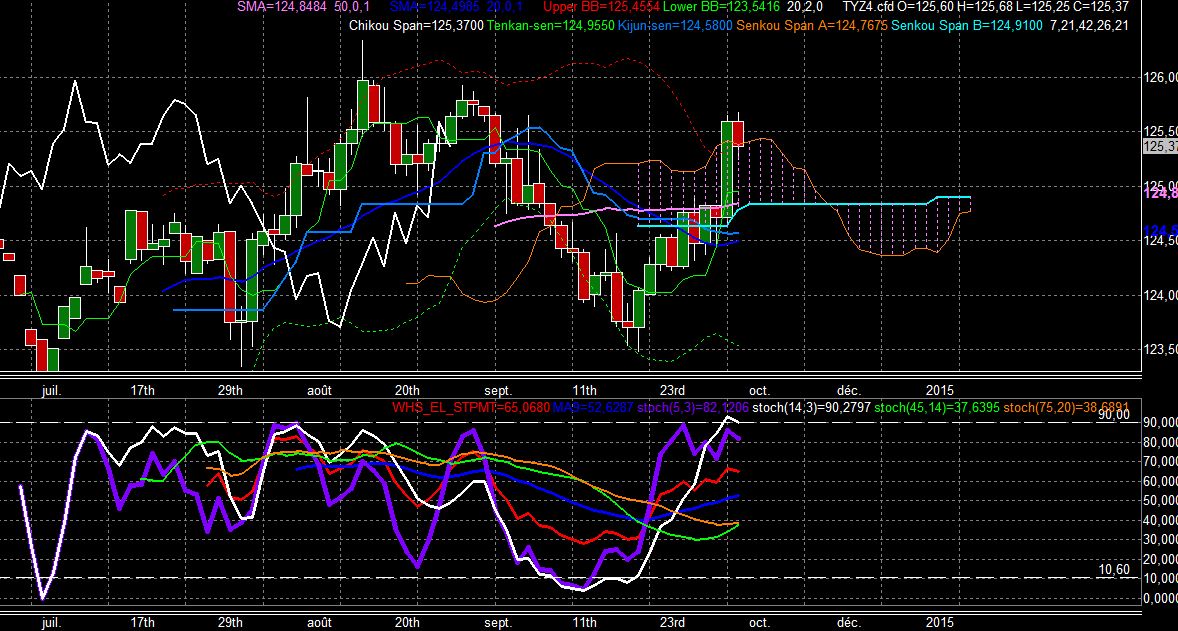Click the 0,0000 stochastic axis value
1178x631 pixels.
tap(1161, 598)
